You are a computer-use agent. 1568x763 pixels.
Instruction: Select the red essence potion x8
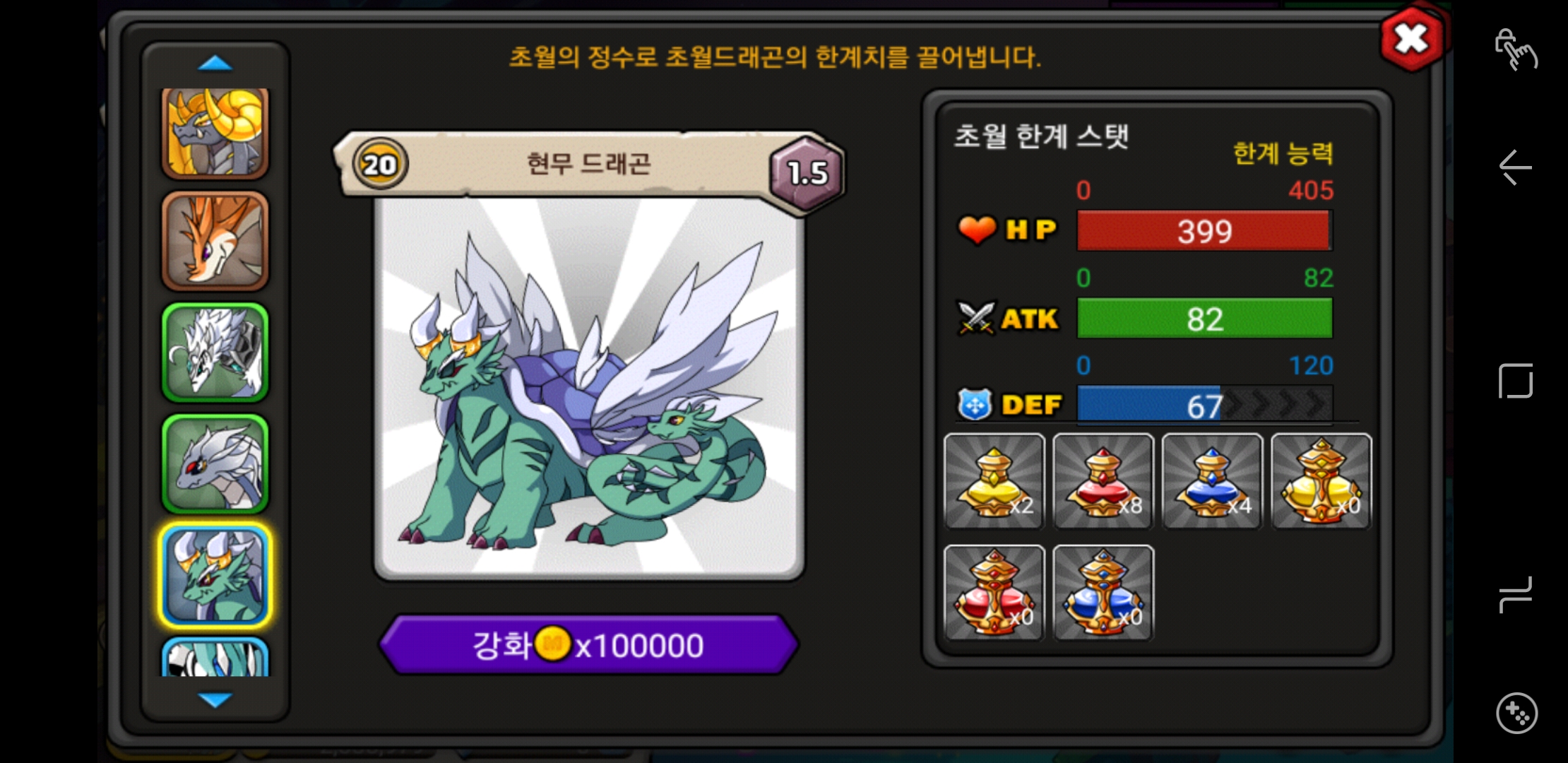point(1103,481)
